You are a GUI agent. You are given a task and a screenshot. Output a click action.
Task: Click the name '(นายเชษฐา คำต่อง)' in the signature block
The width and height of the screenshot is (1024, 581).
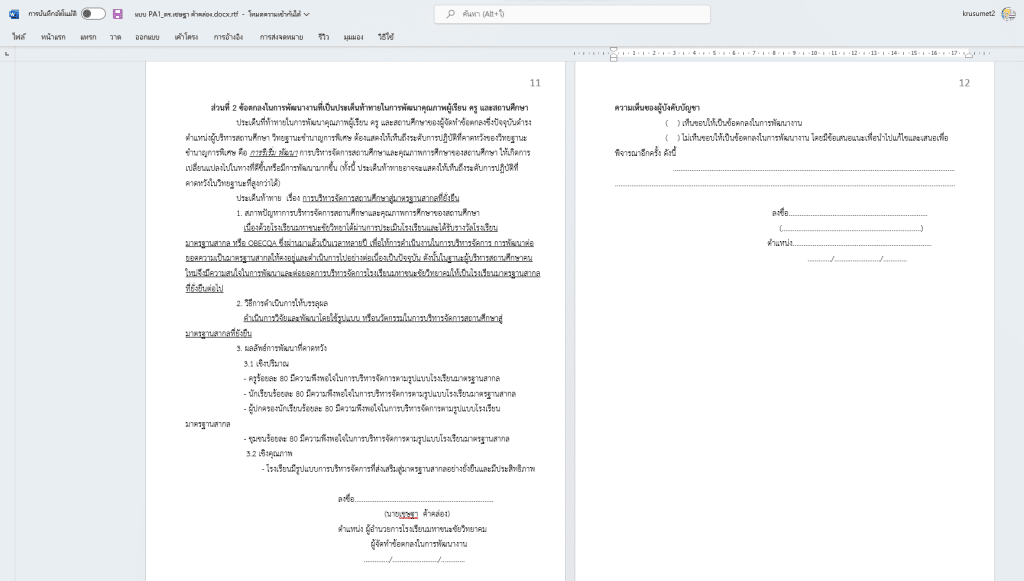tap(417, 514)
